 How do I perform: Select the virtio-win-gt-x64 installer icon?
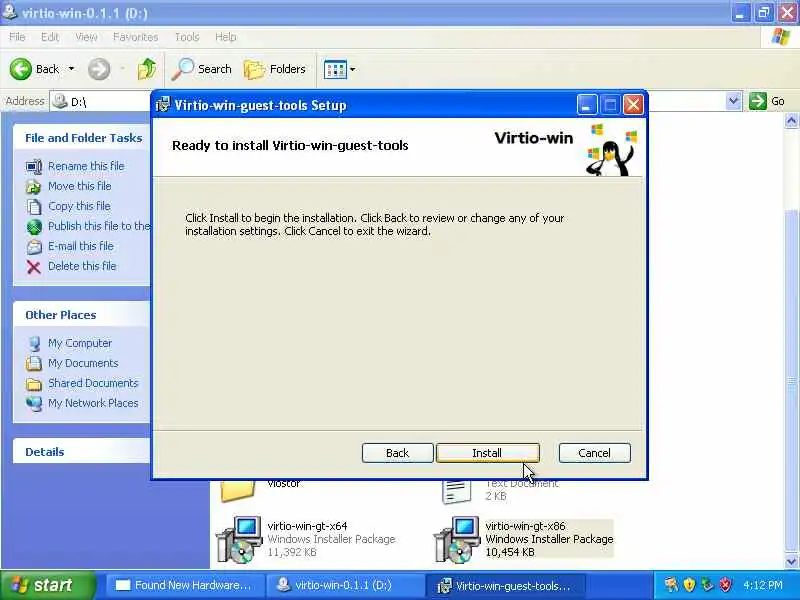[238, 539]
